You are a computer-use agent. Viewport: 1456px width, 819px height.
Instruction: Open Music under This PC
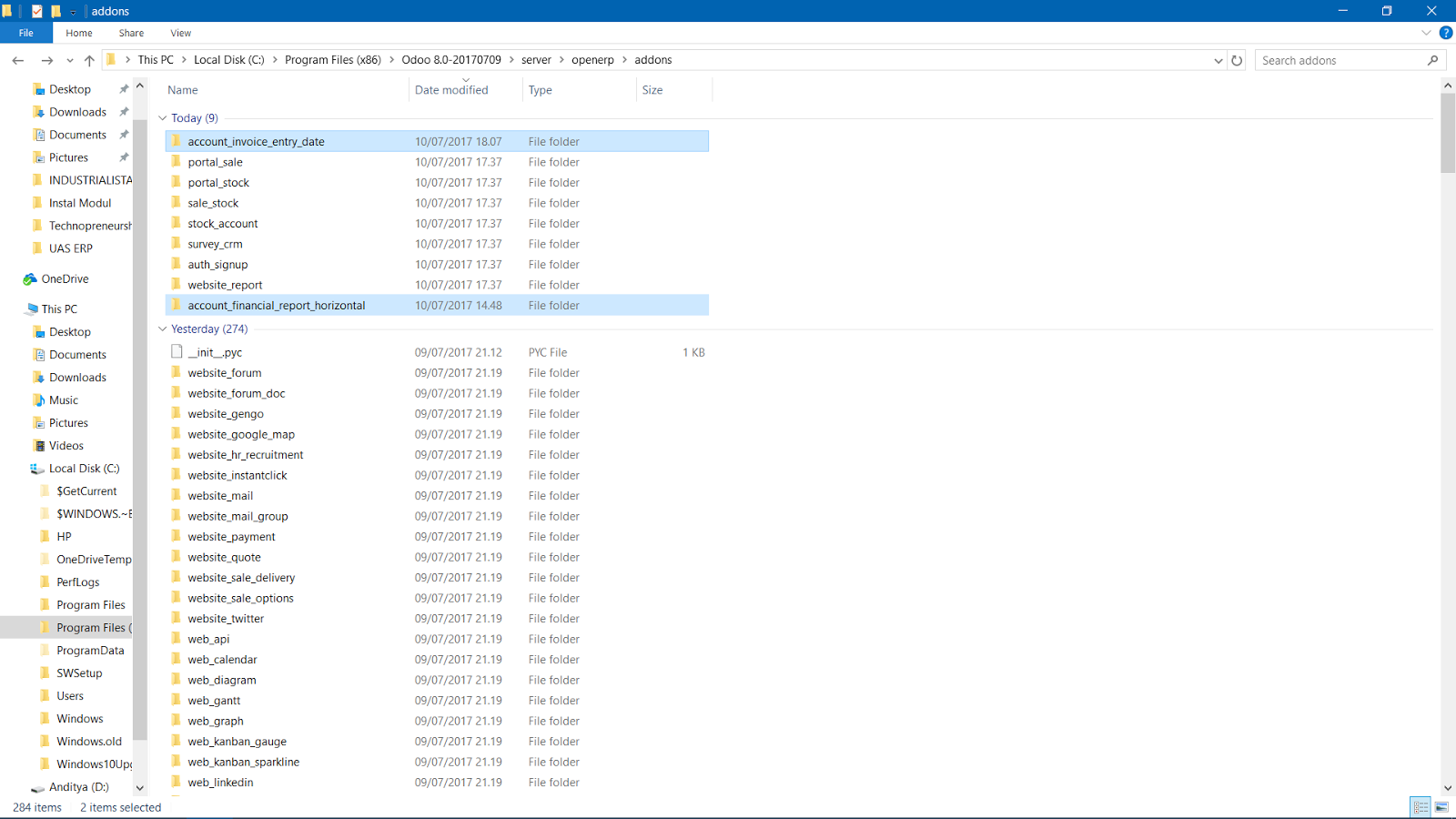[63, 400]
